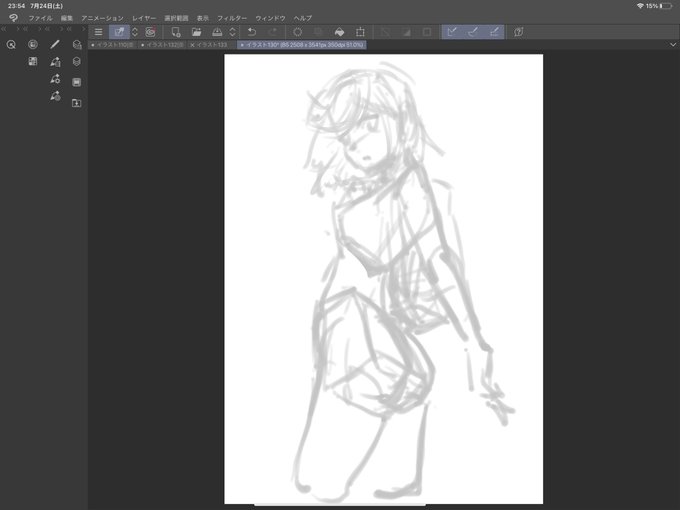
Task: Click the Scale/Rotate transform icon
Action: pos(360,32)
